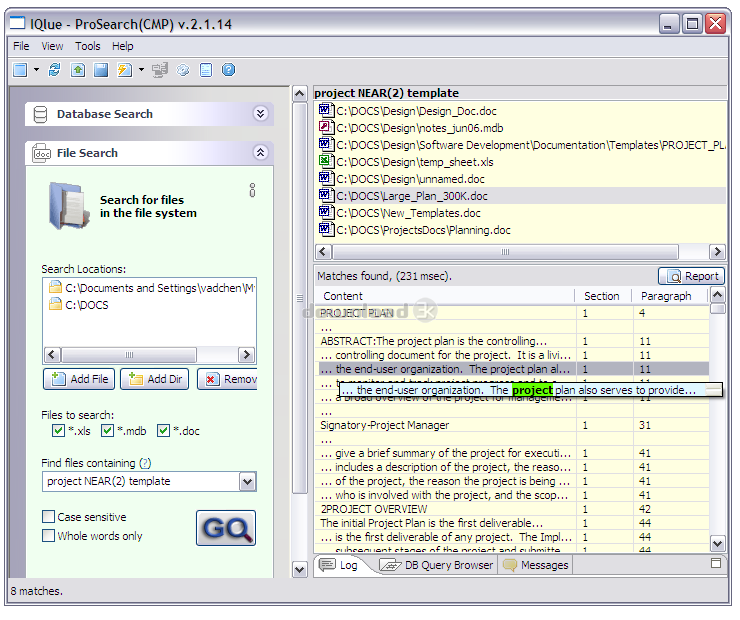Select New_Templates.doc in results

coord(400,213)
